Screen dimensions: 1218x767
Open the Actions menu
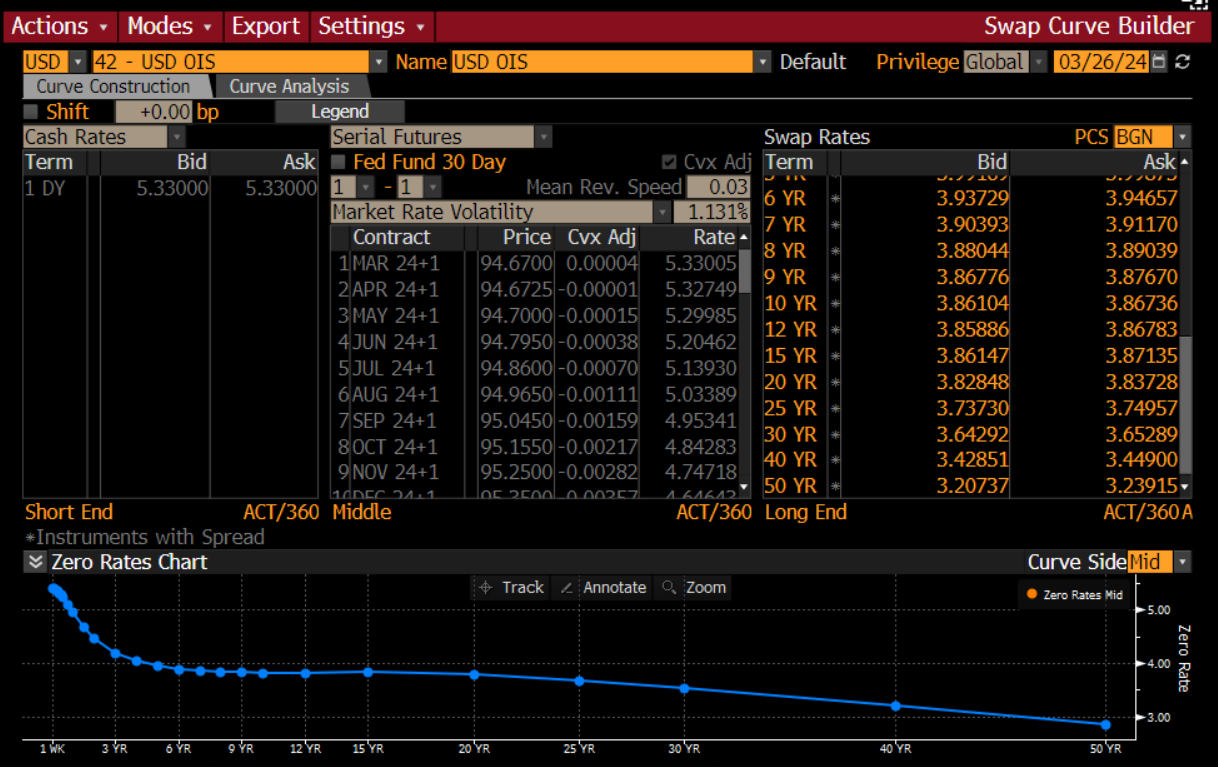[62, 26]
